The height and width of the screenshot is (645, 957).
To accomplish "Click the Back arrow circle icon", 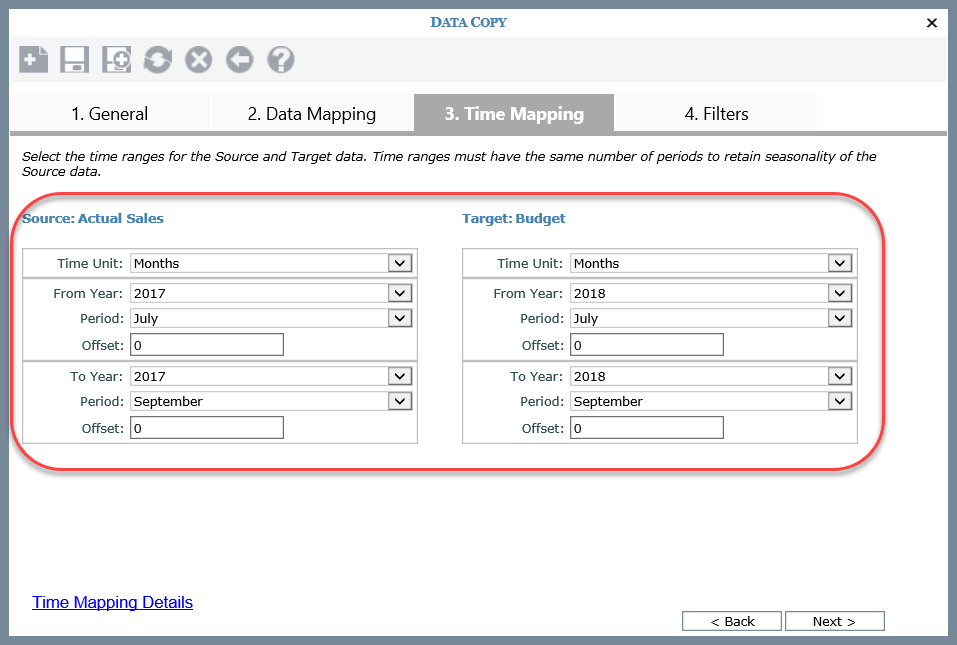I will [x=240, y=60].
